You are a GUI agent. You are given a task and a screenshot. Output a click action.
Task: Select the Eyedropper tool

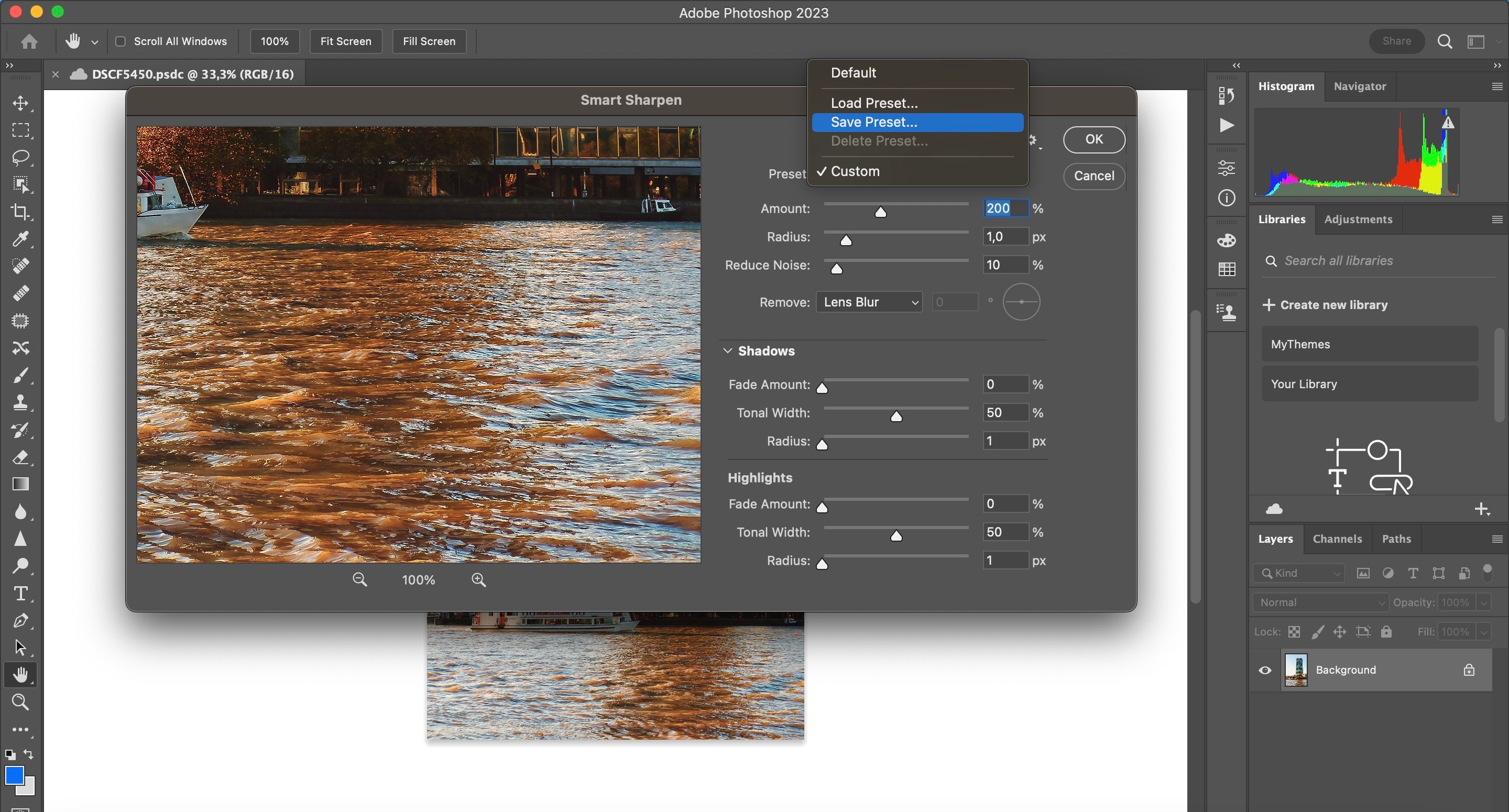pyautogui.click(x=20, y=239)
